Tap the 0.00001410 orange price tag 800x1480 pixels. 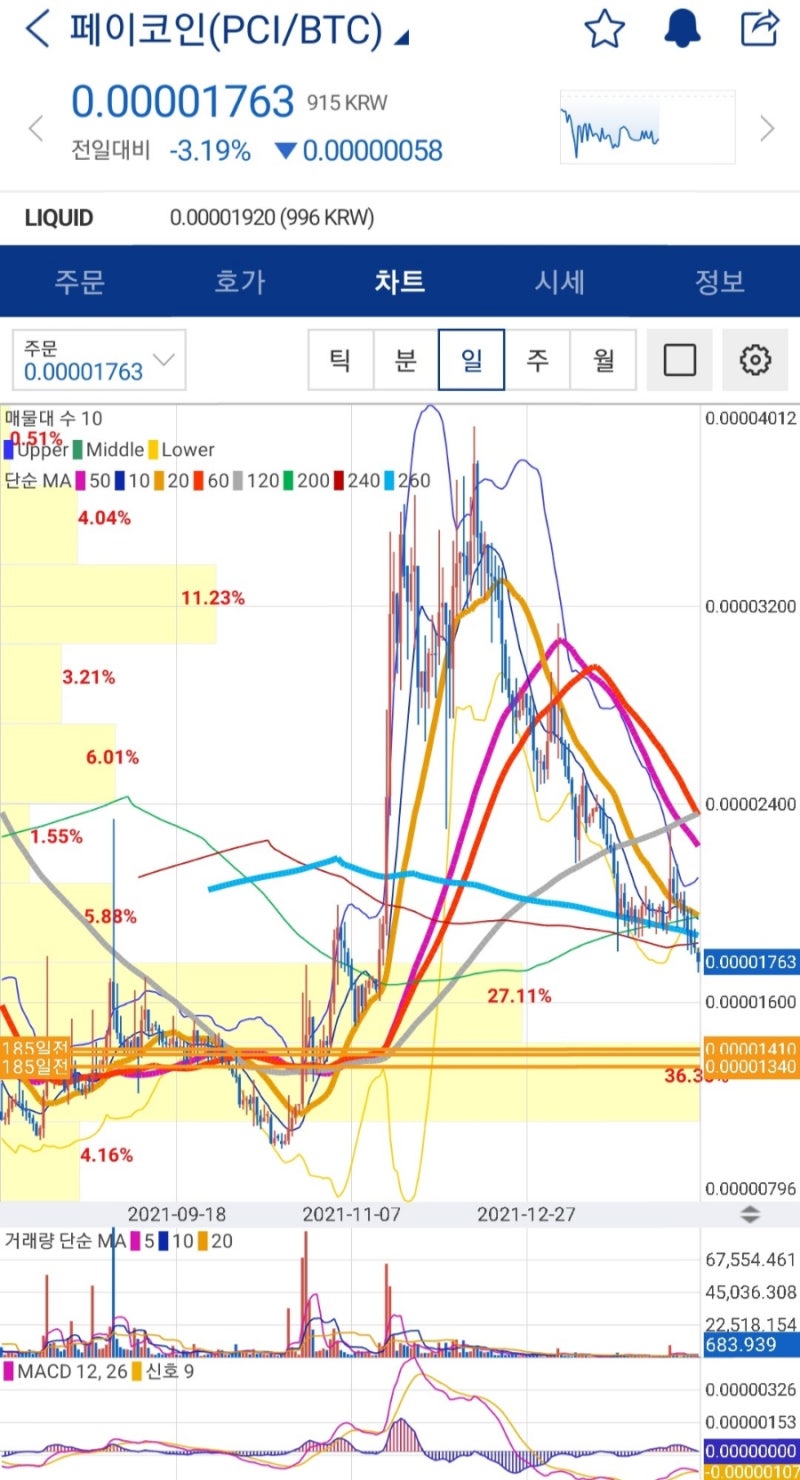click(751, 1048)
